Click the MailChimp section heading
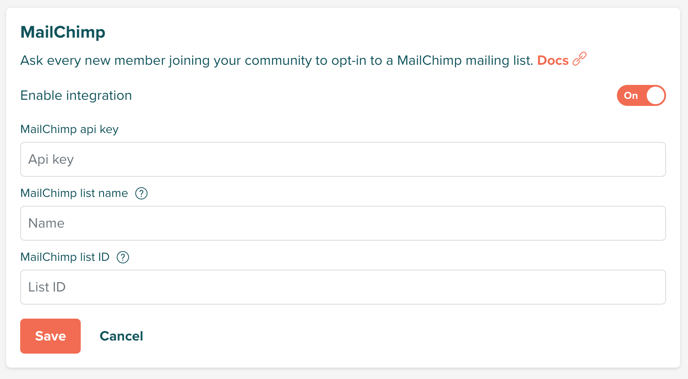688x379 pixels. pos(63,32)
